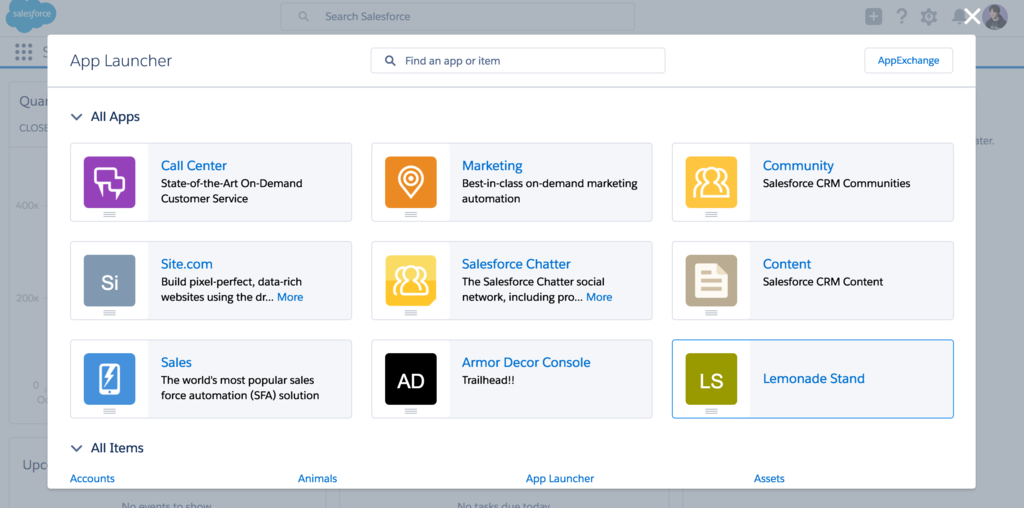The width and height of the screenshot is (1024, 508).
Task: Grab the drag handle under Call Center icon
Action: [x=110, y=214]
